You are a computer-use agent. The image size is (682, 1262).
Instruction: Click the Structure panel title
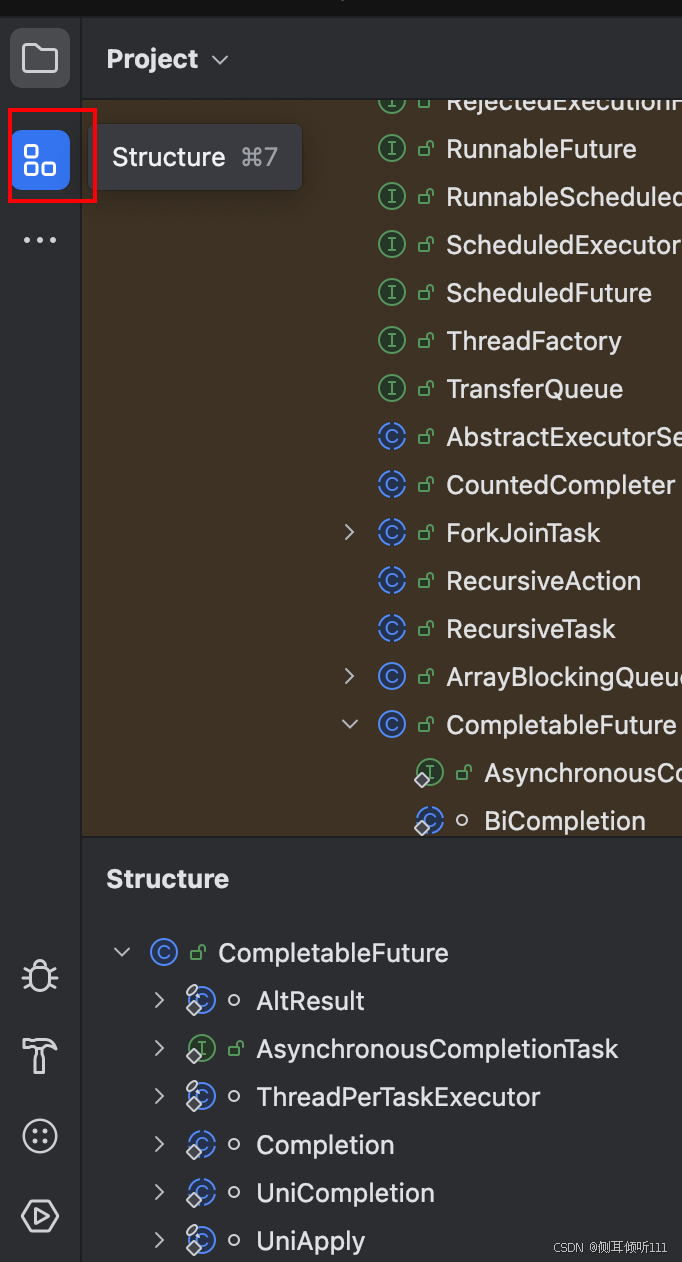pos(168,879)
